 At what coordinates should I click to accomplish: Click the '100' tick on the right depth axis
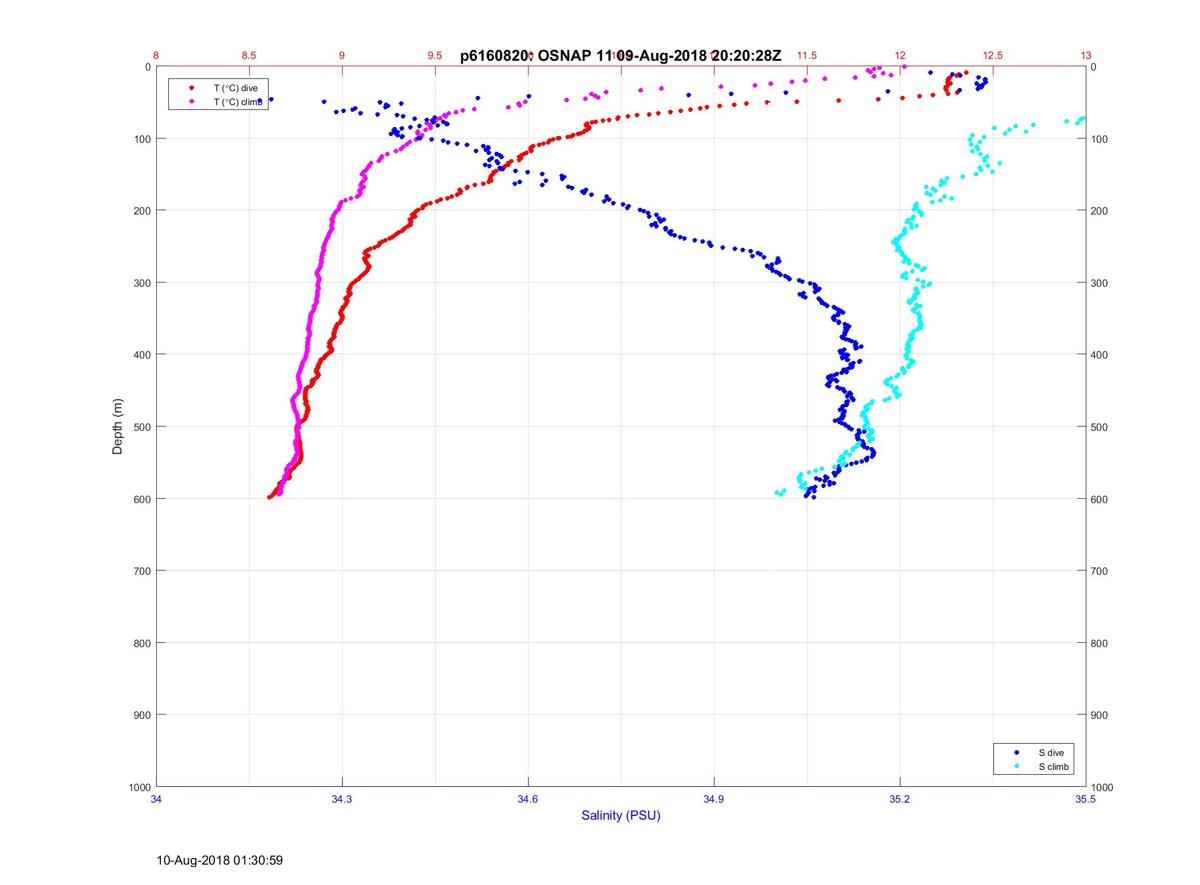tap(1101, 139)
